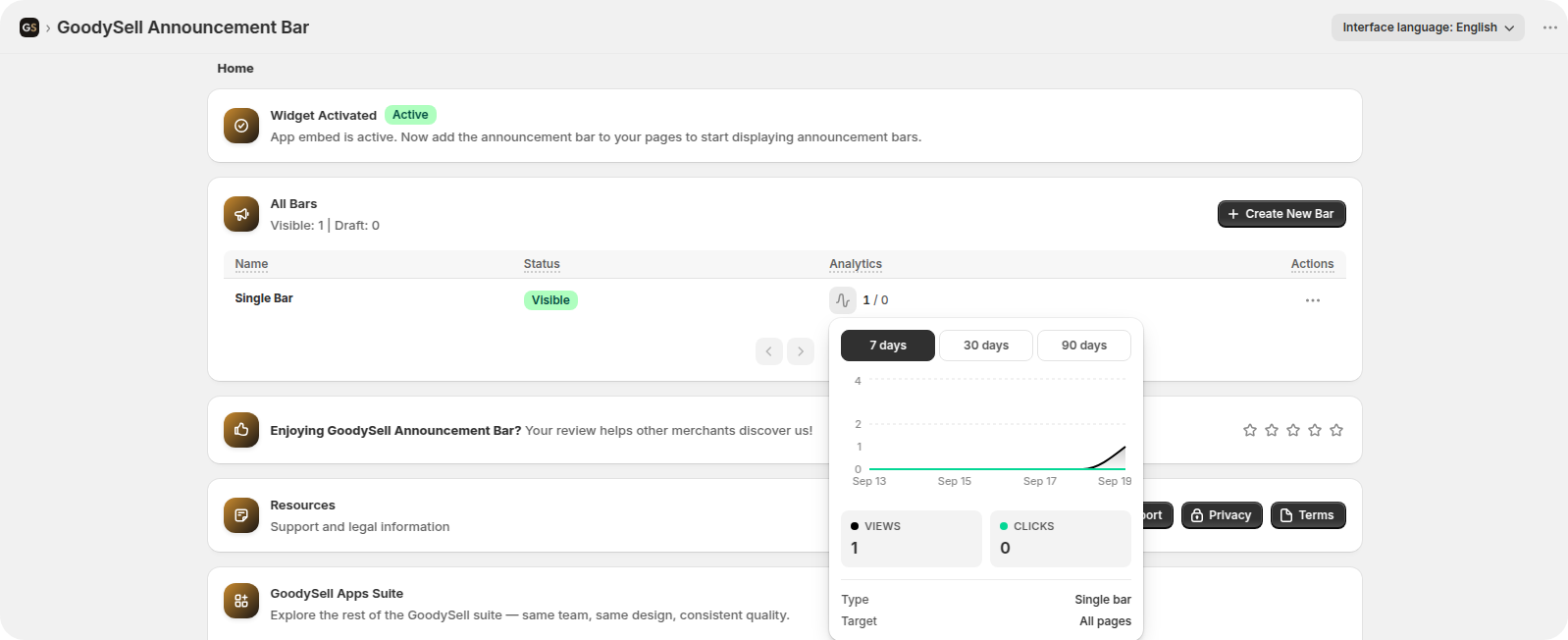Screen dimensions: 1568x640
Task: Click the Actions column header
Action: [1312, 264]
